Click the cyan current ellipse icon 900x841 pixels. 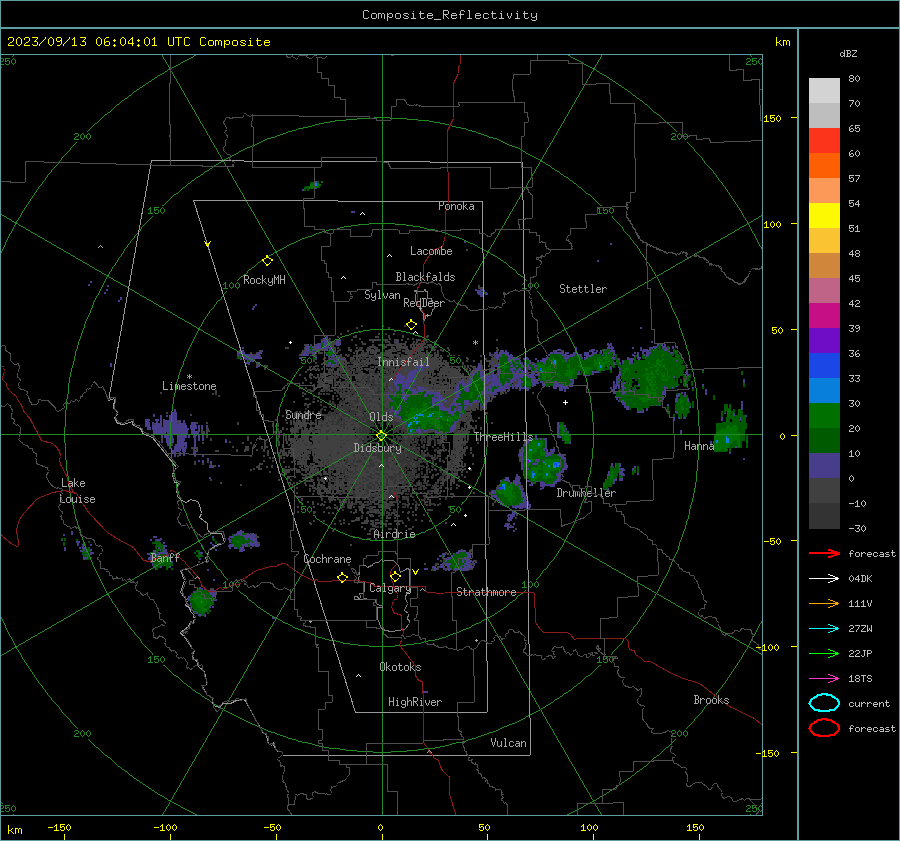[x=824, y=703]
